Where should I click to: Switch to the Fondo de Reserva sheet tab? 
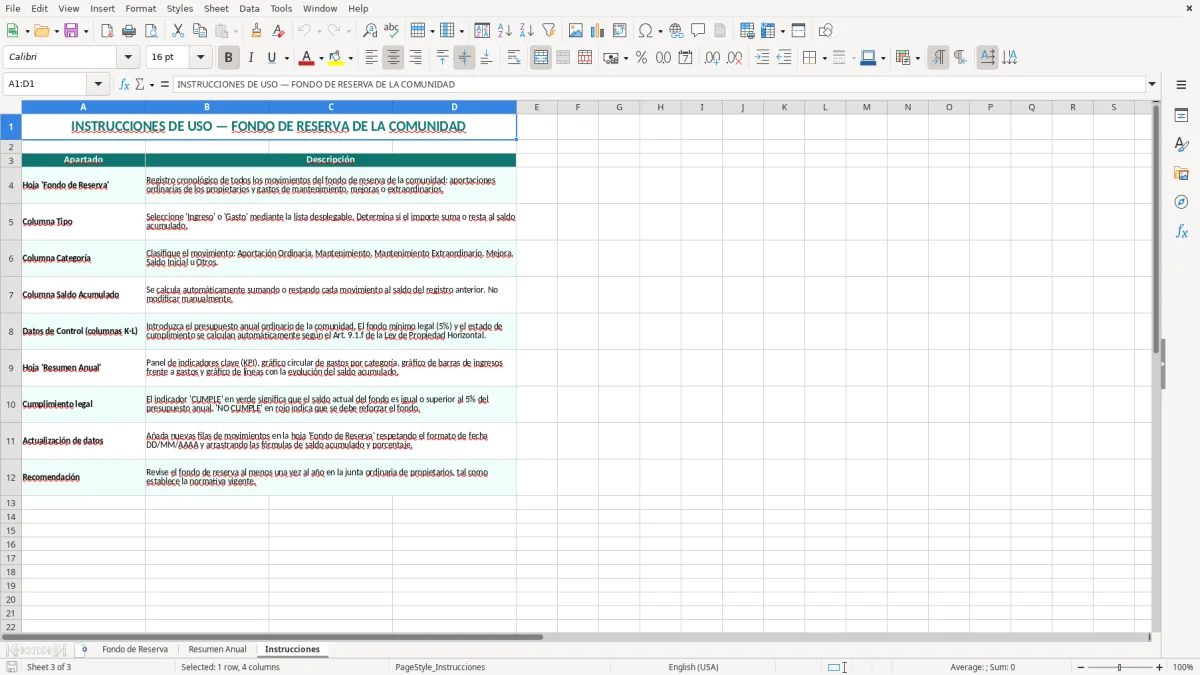[x=135, y=649]
